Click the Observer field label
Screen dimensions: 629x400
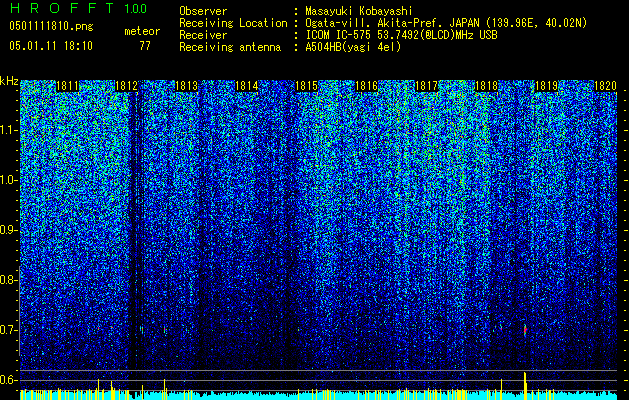click(x=203, y=11)
